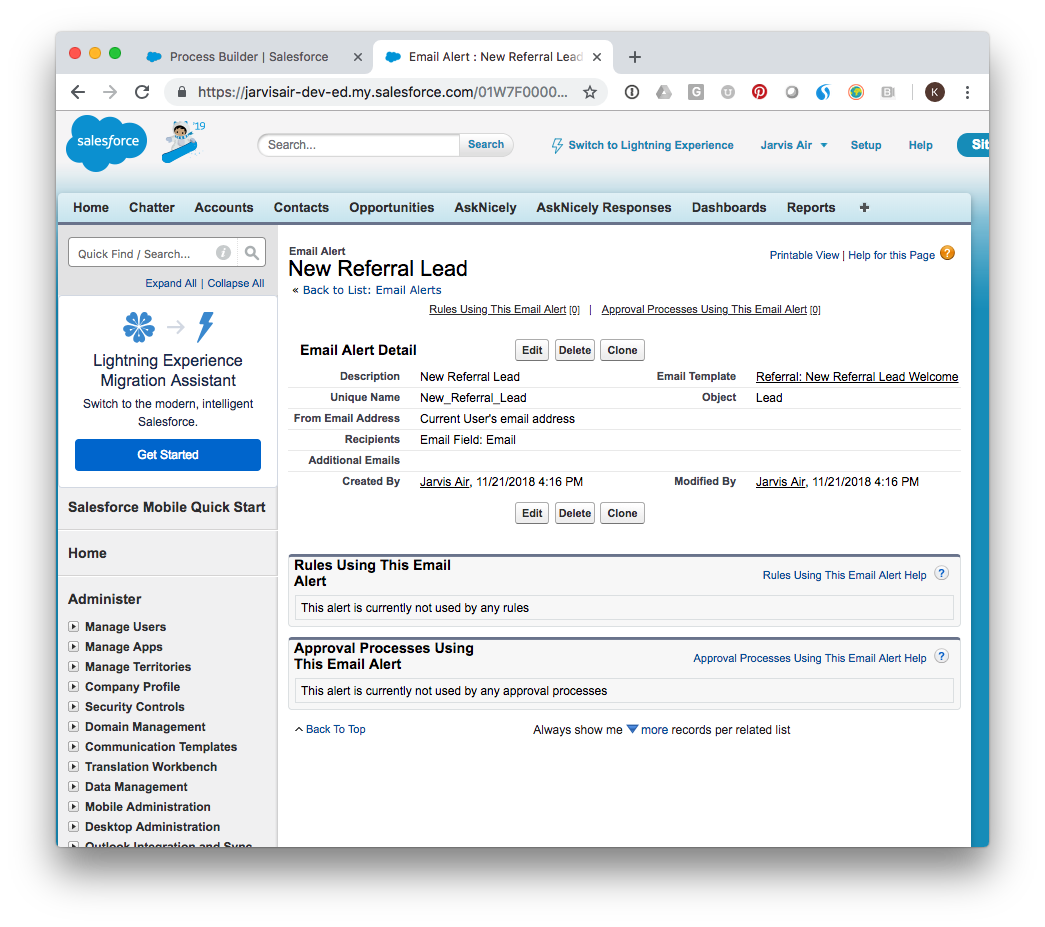Image resolution: width=1045 pixels, height=927 pixels.
Task: Bookmark page with star icon
Action: tap(590, 92)
